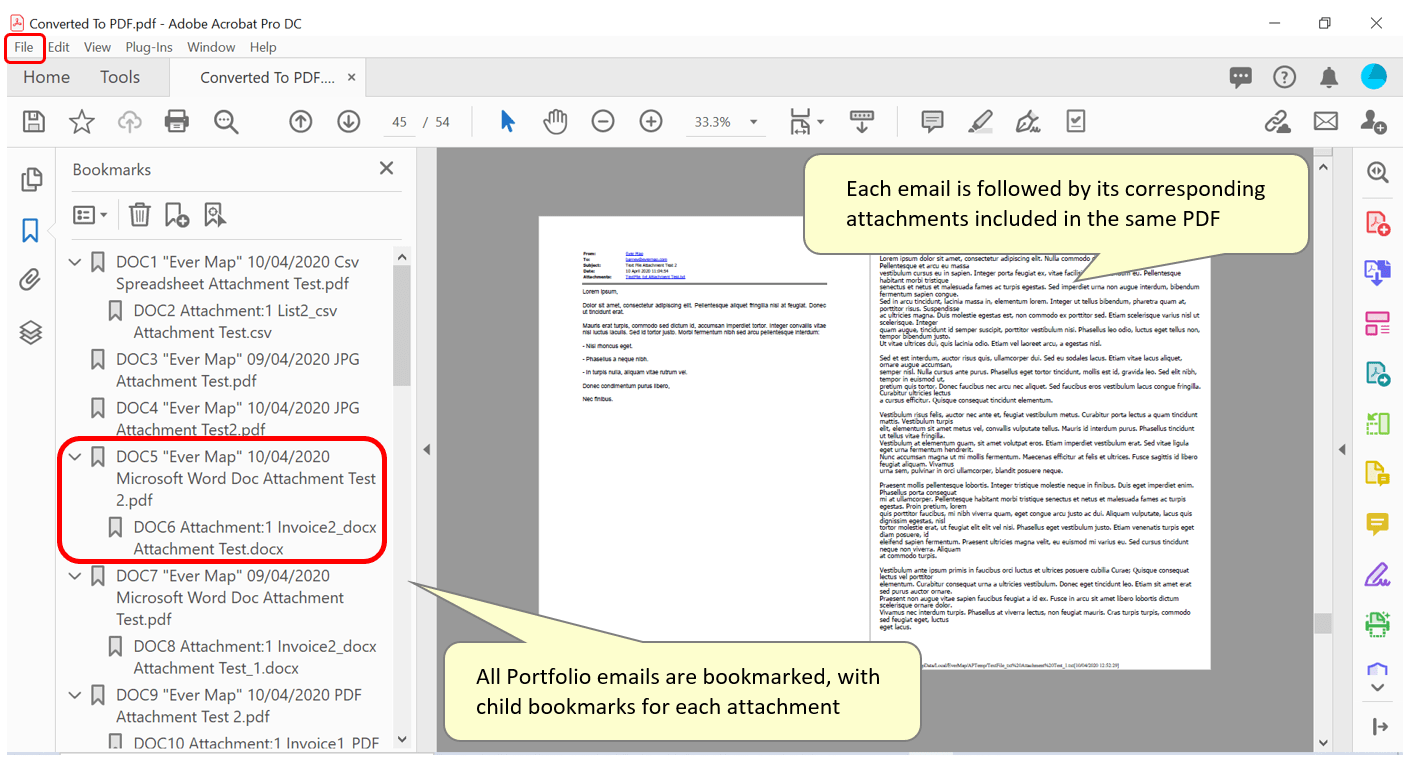The image size is (1404, 760).
Task: Send the file by email envelope icon
Action: click(1326, 122)
